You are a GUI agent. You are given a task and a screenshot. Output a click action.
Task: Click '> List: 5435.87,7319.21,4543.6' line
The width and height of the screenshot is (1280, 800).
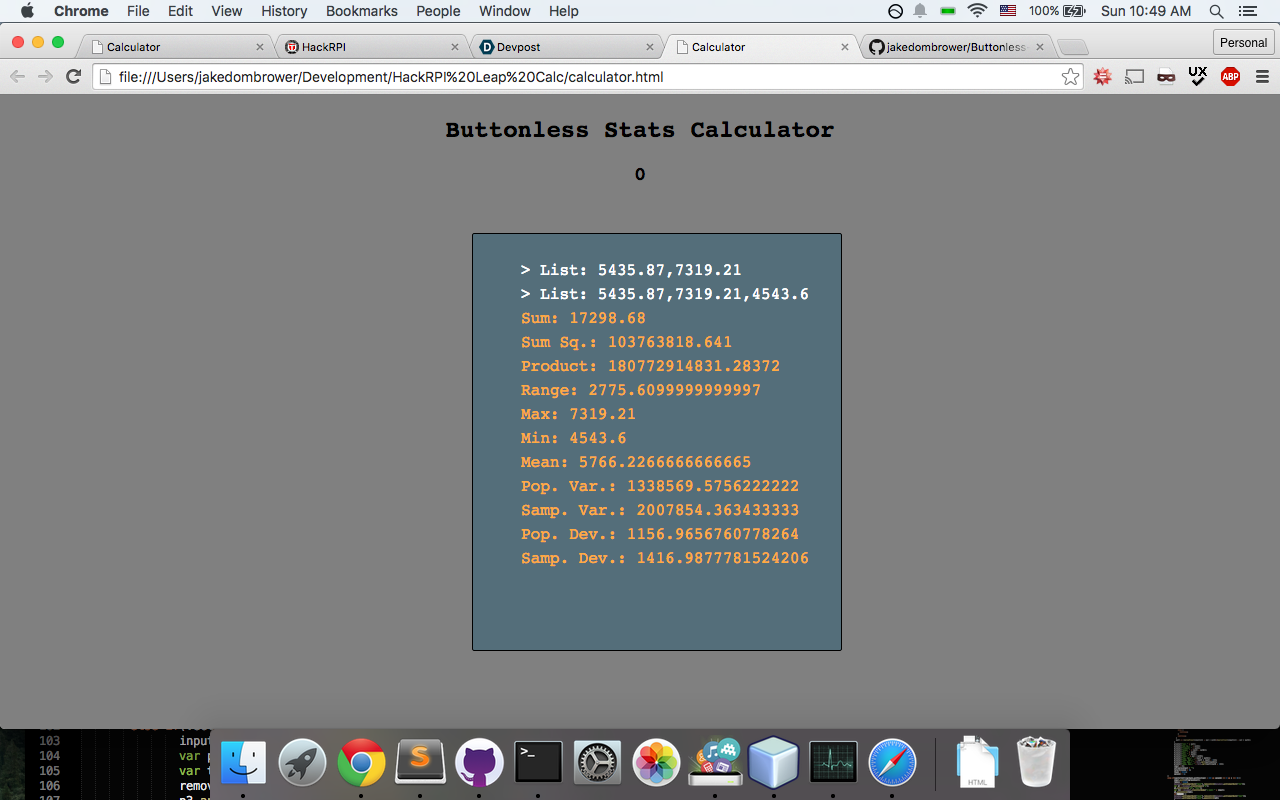pos(665,294)
